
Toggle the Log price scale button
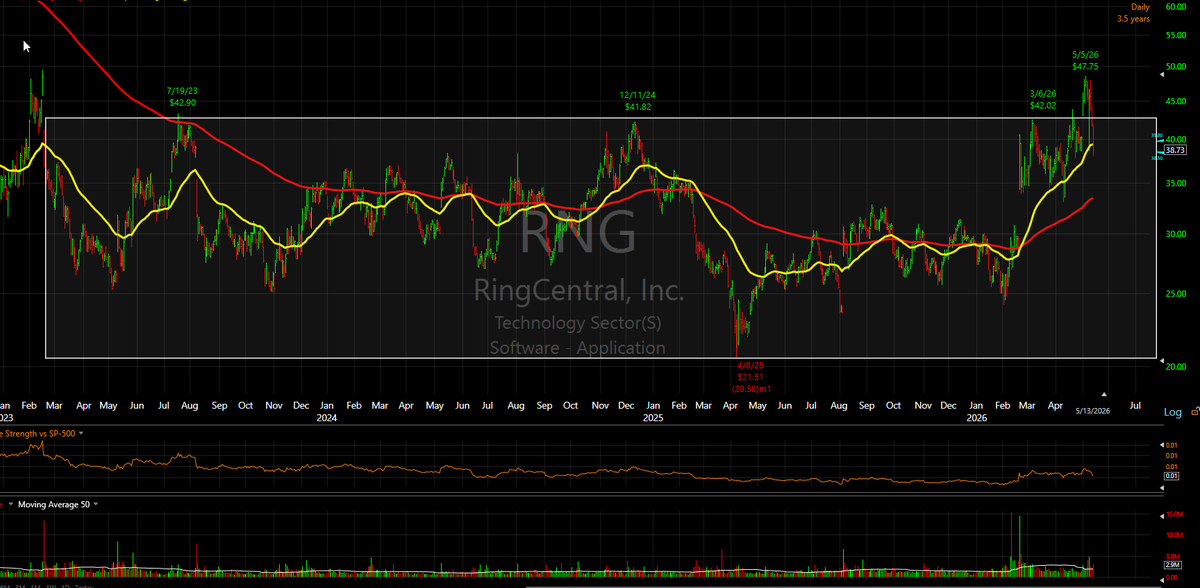point(1172,412)
